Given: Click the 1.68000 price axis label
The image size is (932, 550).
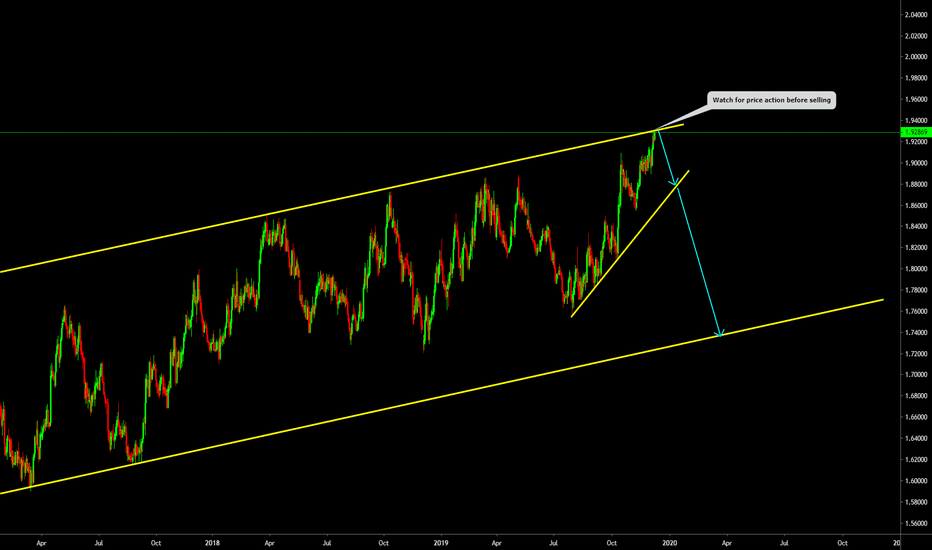Looking at the screenshot, I should (916, 396).
